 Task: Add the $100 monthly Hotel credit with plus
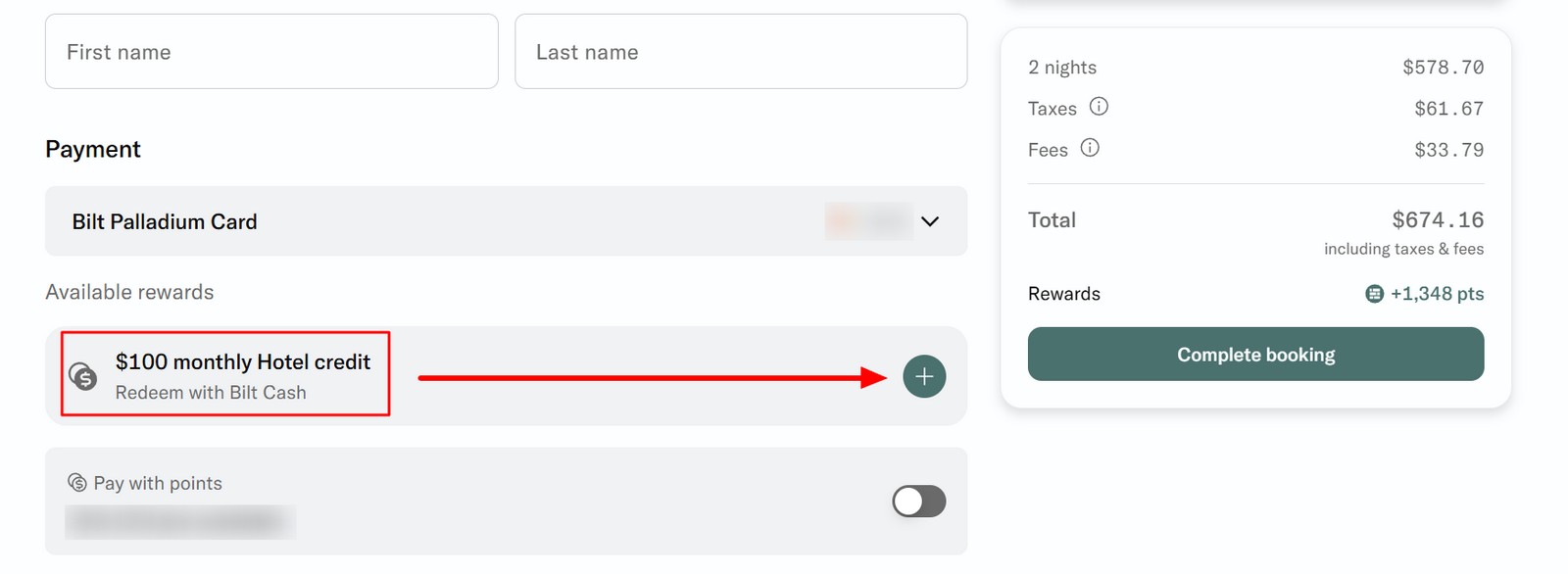[924, 376]
